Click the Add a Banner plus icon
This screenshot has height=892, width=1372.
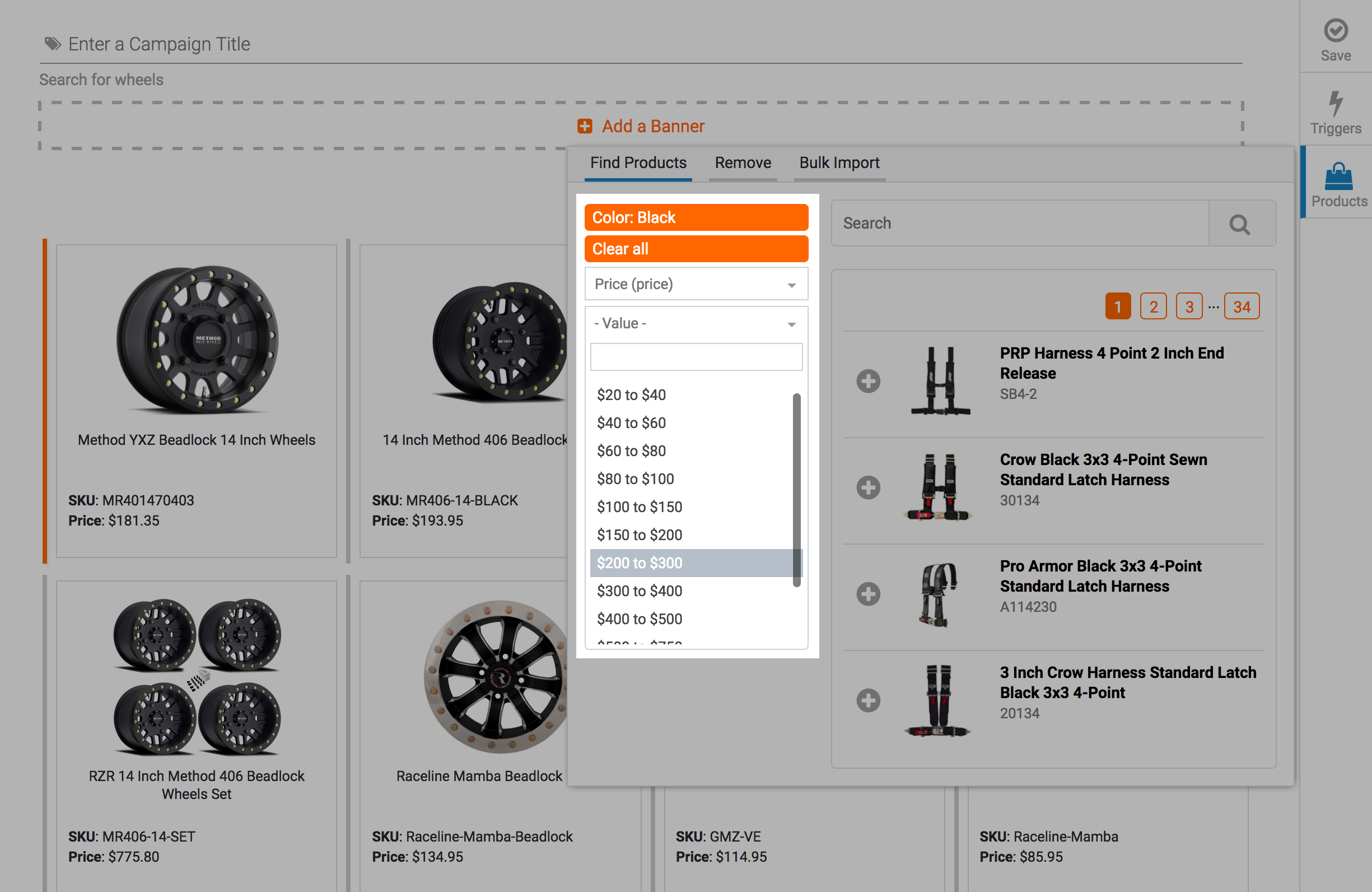585,126
